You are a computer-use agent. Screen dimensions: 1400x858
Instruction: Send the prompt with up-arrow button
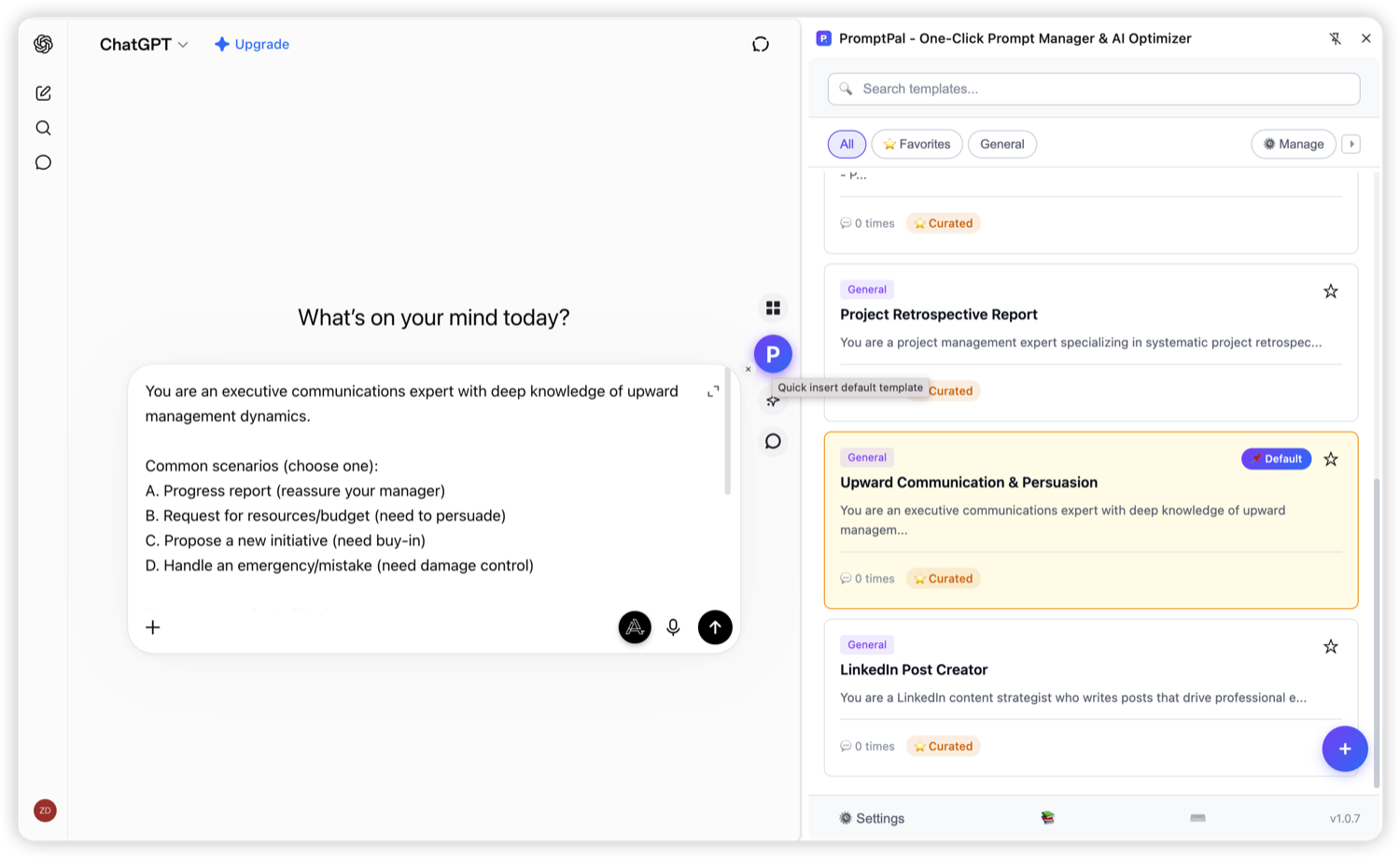(x=715, y=627)
